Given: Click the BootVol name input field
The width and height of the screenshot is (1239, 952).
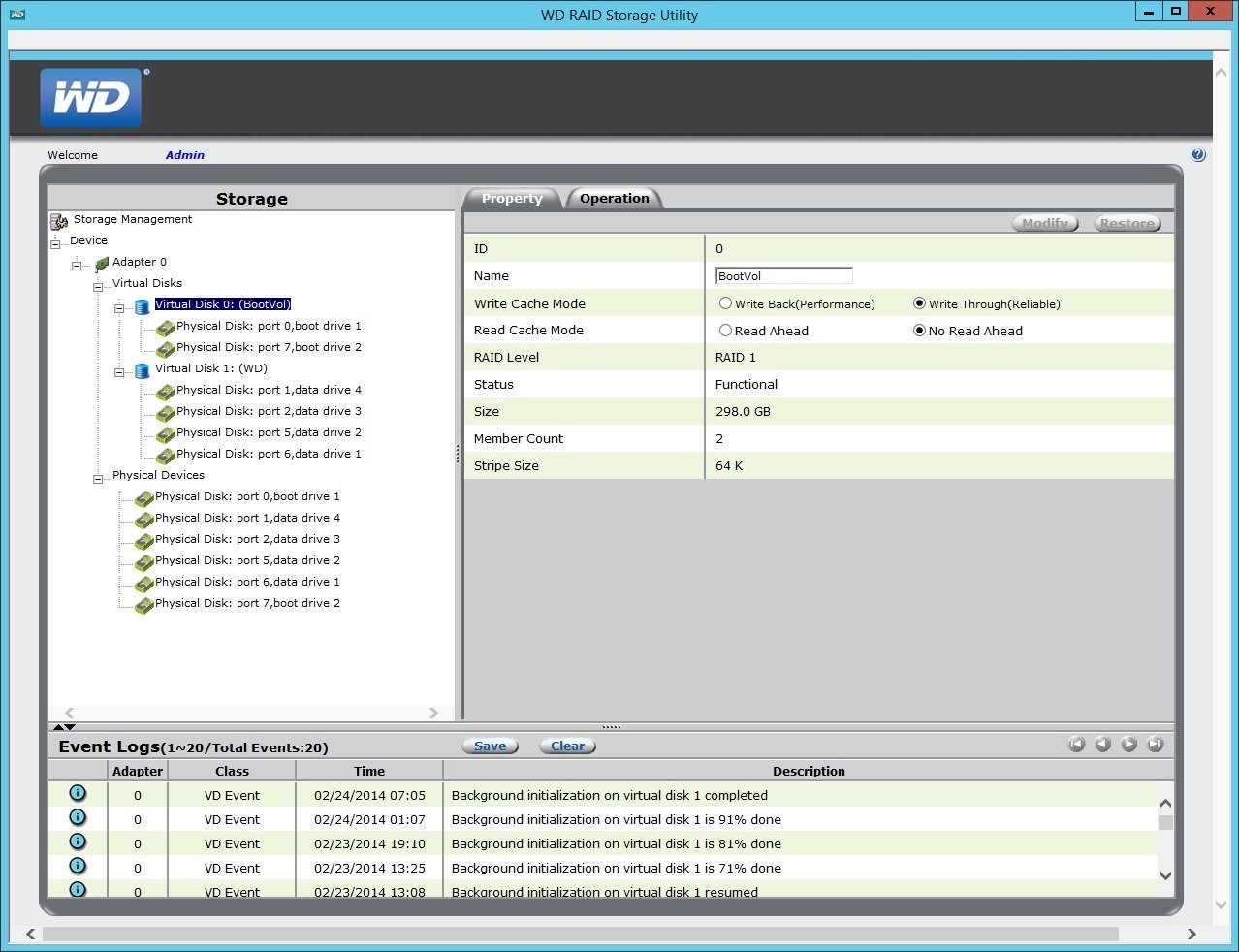Looking at the screenshot, I should 783,276.
